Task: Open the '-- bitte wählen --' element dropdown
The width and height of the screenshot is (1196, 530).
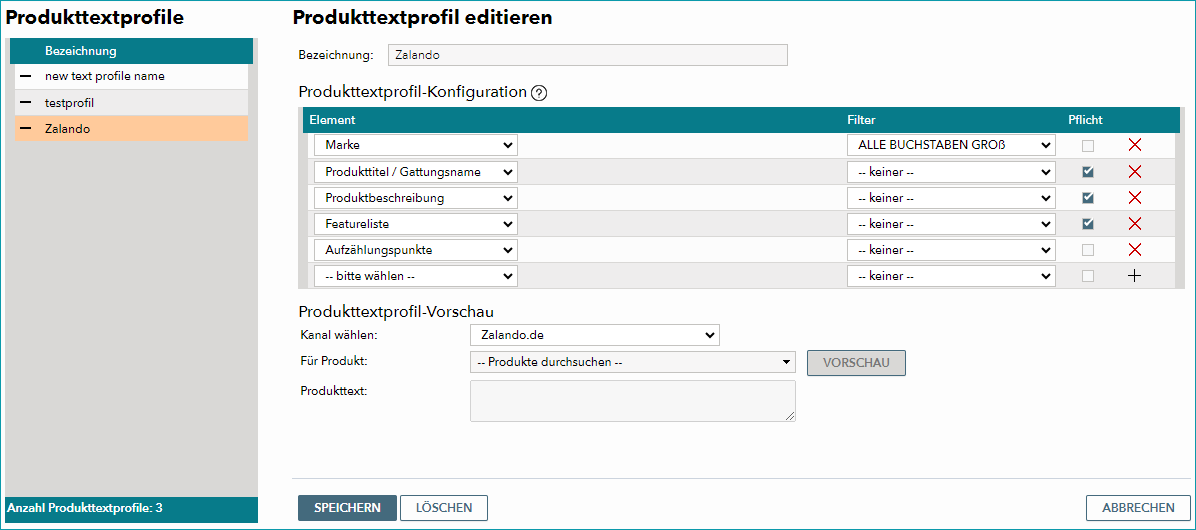Action: pyautogui.click(x=416, y=276)
